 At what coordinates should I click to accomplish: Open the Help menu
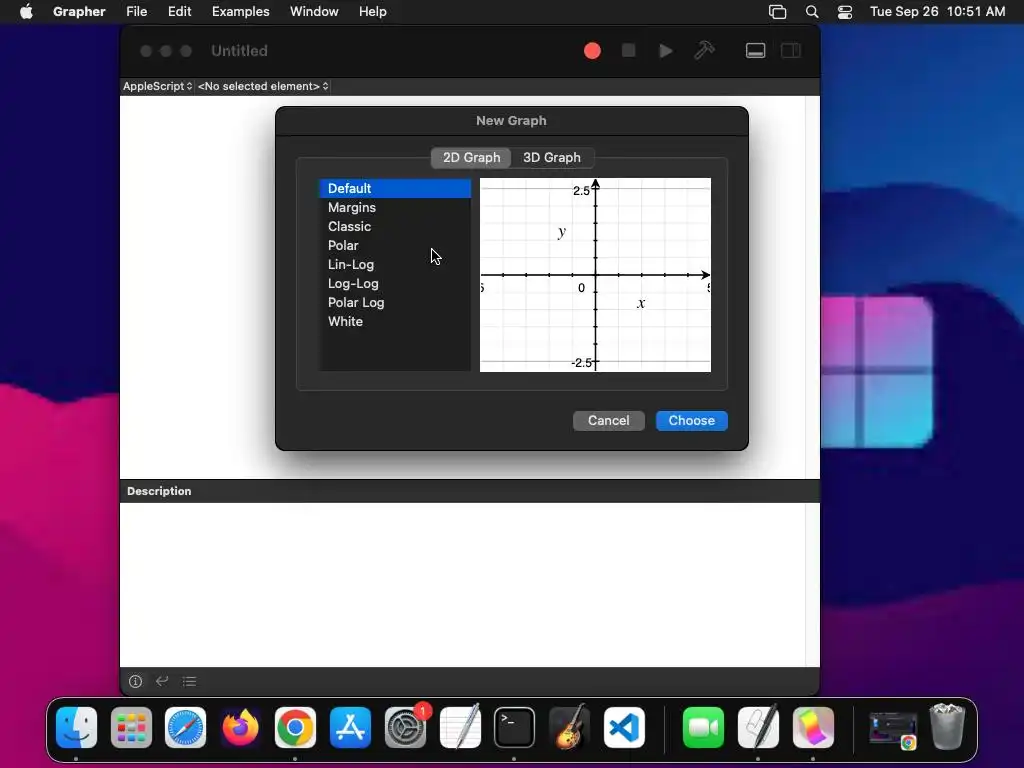click(x=373, y=12)
